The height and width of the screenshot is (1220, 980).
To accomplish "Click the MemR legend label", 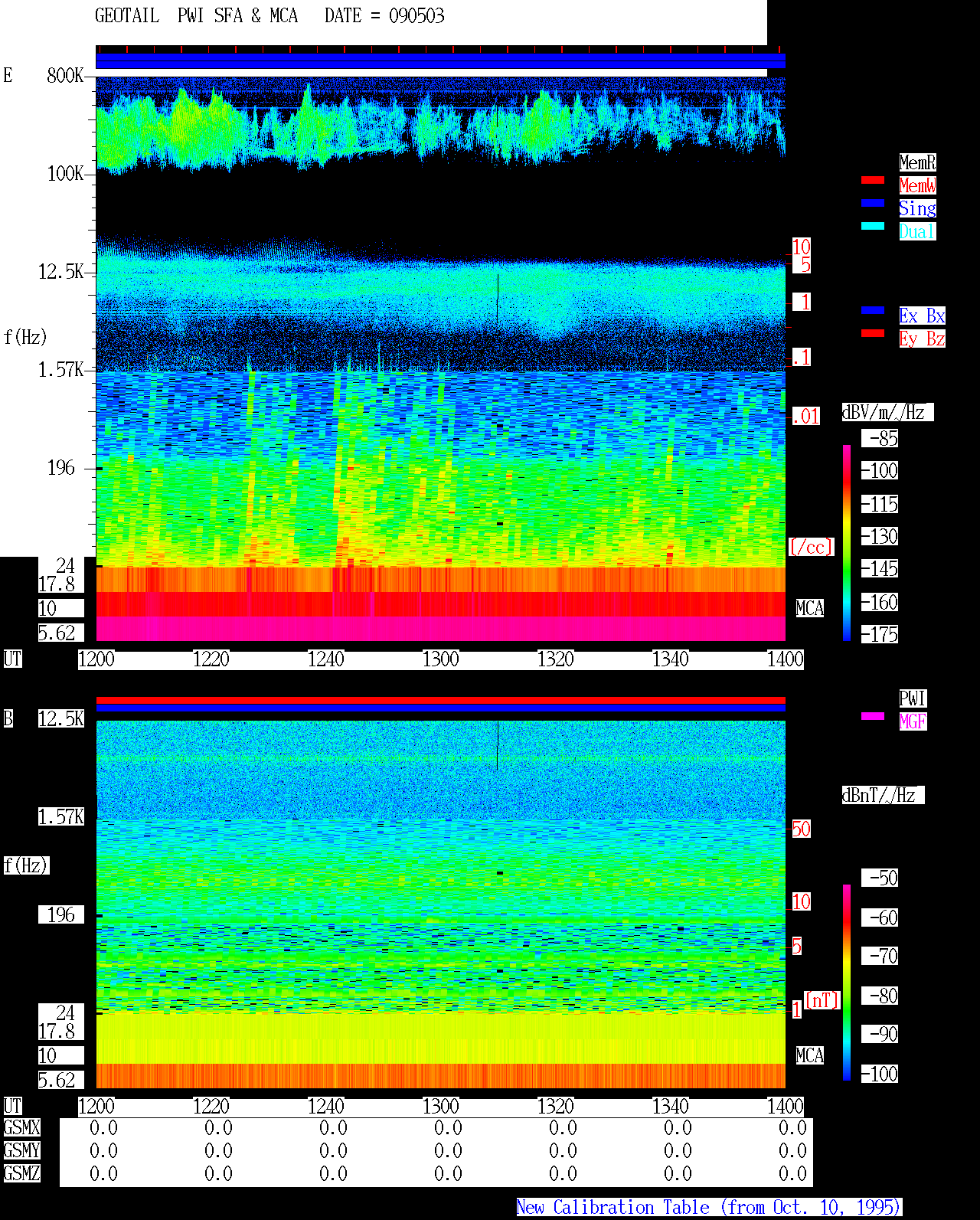I will (917, 162).
